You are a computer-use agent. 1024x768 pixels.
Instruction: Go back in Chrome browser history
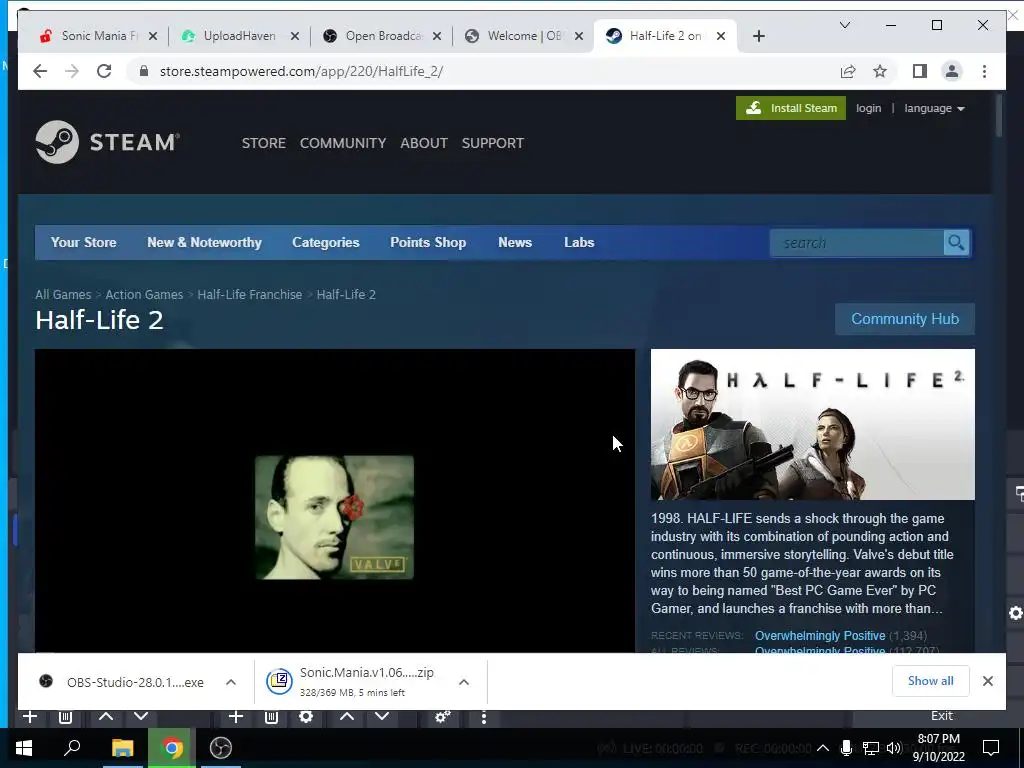click(x=40, y=71)
